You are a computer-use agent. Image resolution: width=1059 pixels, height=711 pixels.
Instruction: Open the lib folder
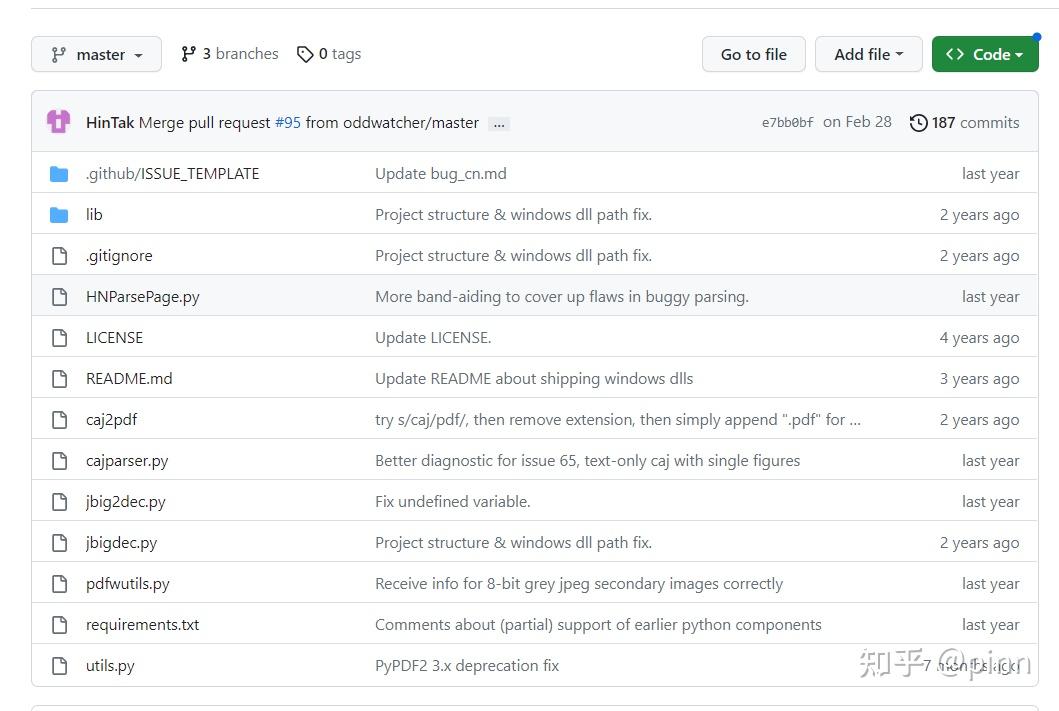(x=94, y=215)
